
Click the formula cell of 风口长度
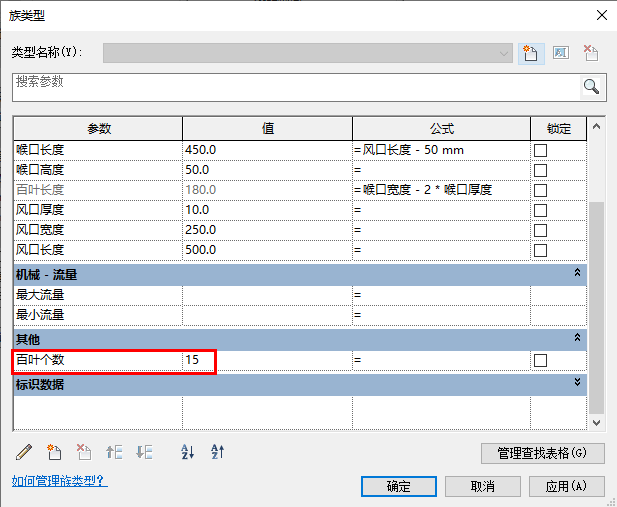tap(442, 250)
